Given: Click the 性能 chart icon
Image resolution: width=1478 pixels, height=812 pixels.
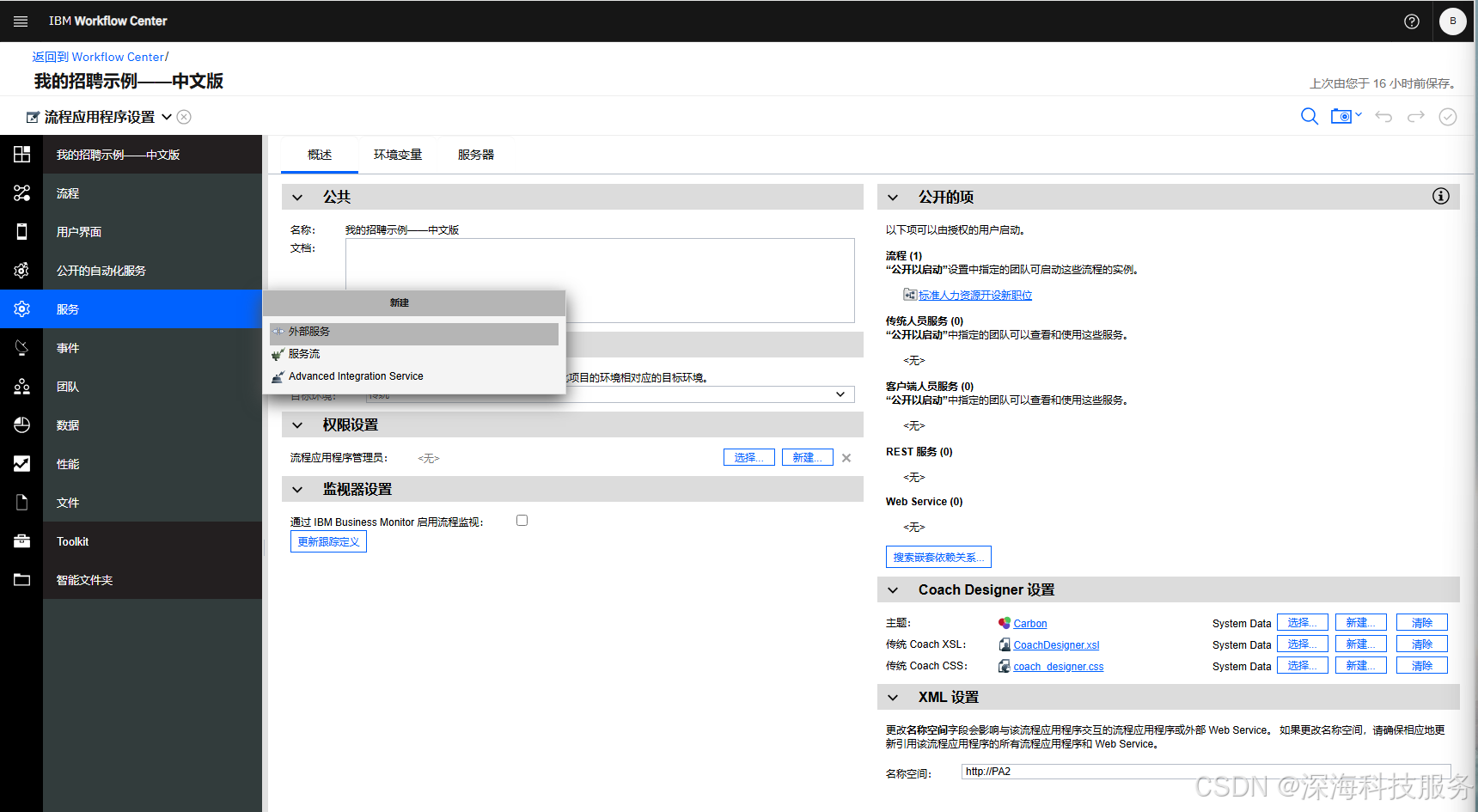Looking at the screenshot, I should (21, 464).
